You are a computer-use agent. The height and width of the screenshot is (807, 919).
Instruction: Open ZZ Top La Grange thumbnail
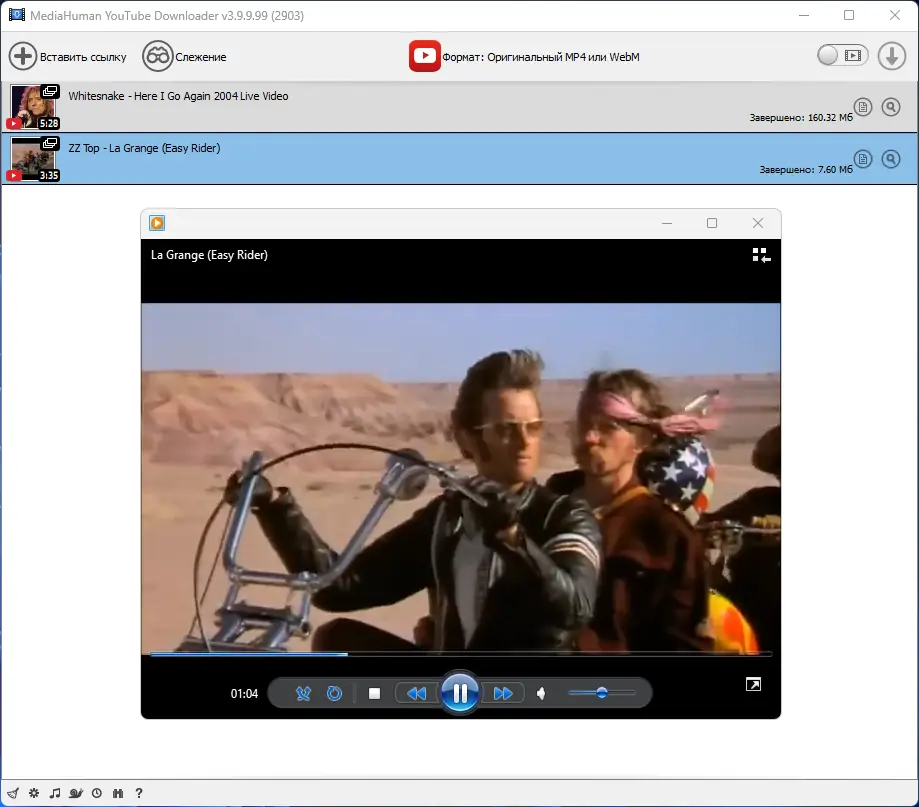tap(35, 159)
